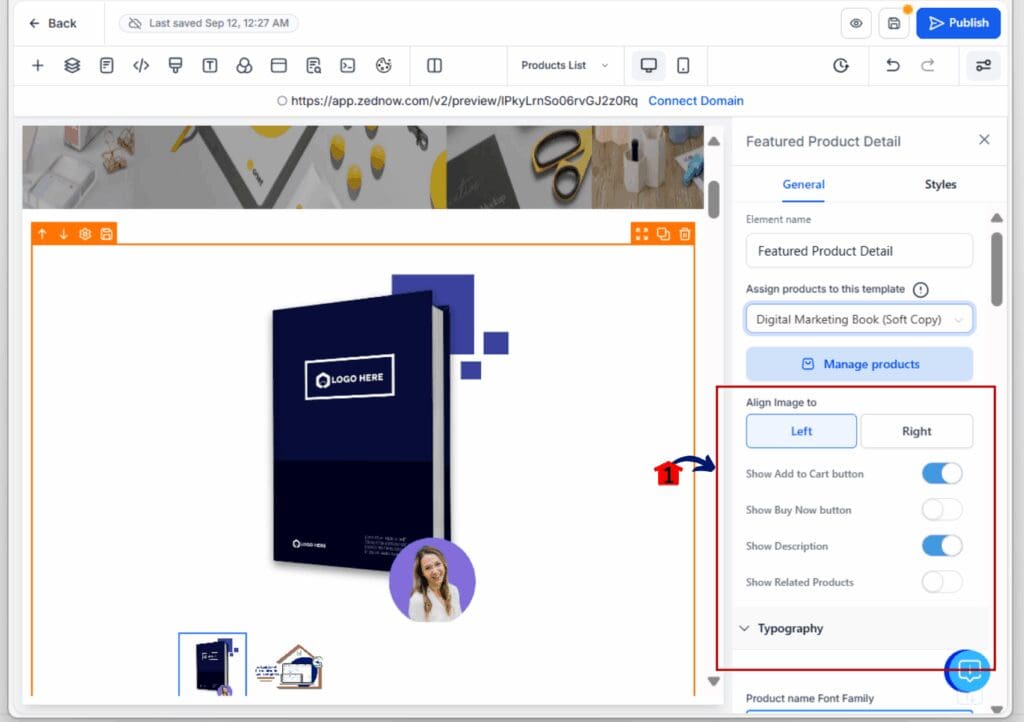The width and height of the screenshot is (1024, 722).
Task: Click the Connect Domain link
Action: pyautogui.click(x=696, y=100)
